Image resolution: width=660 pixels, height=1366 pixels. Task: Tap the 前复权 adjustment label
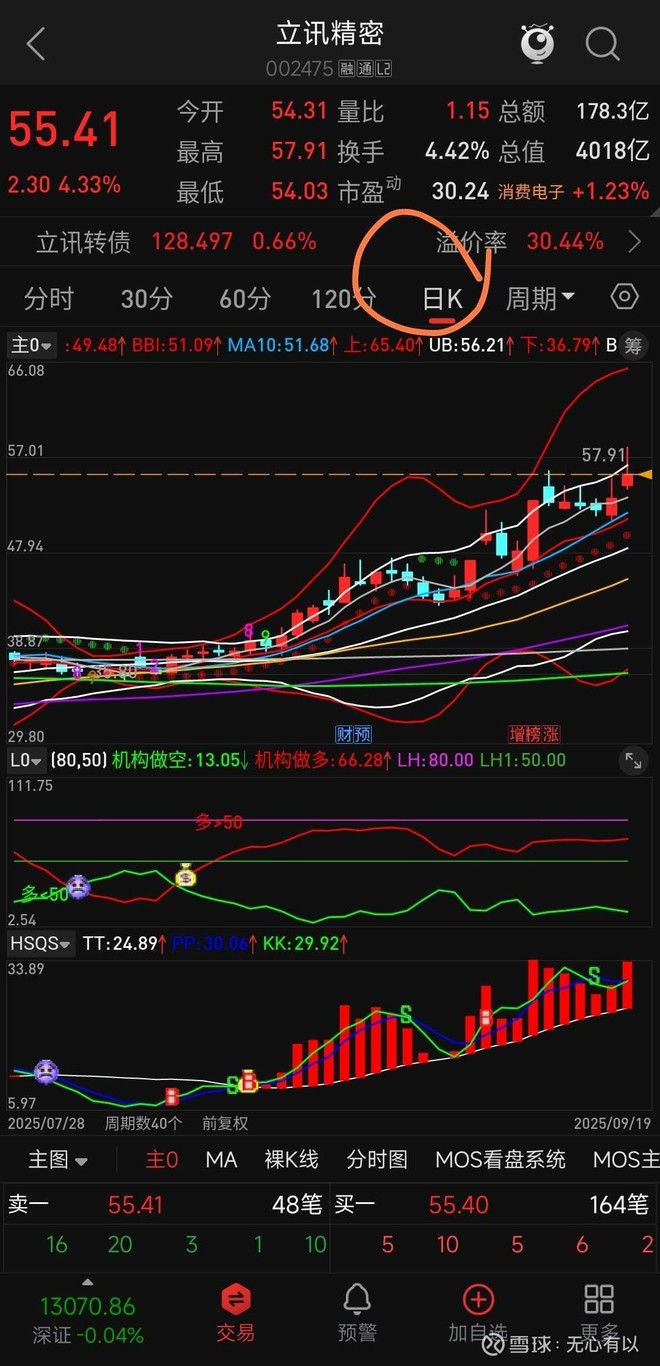click(225, 1123)
